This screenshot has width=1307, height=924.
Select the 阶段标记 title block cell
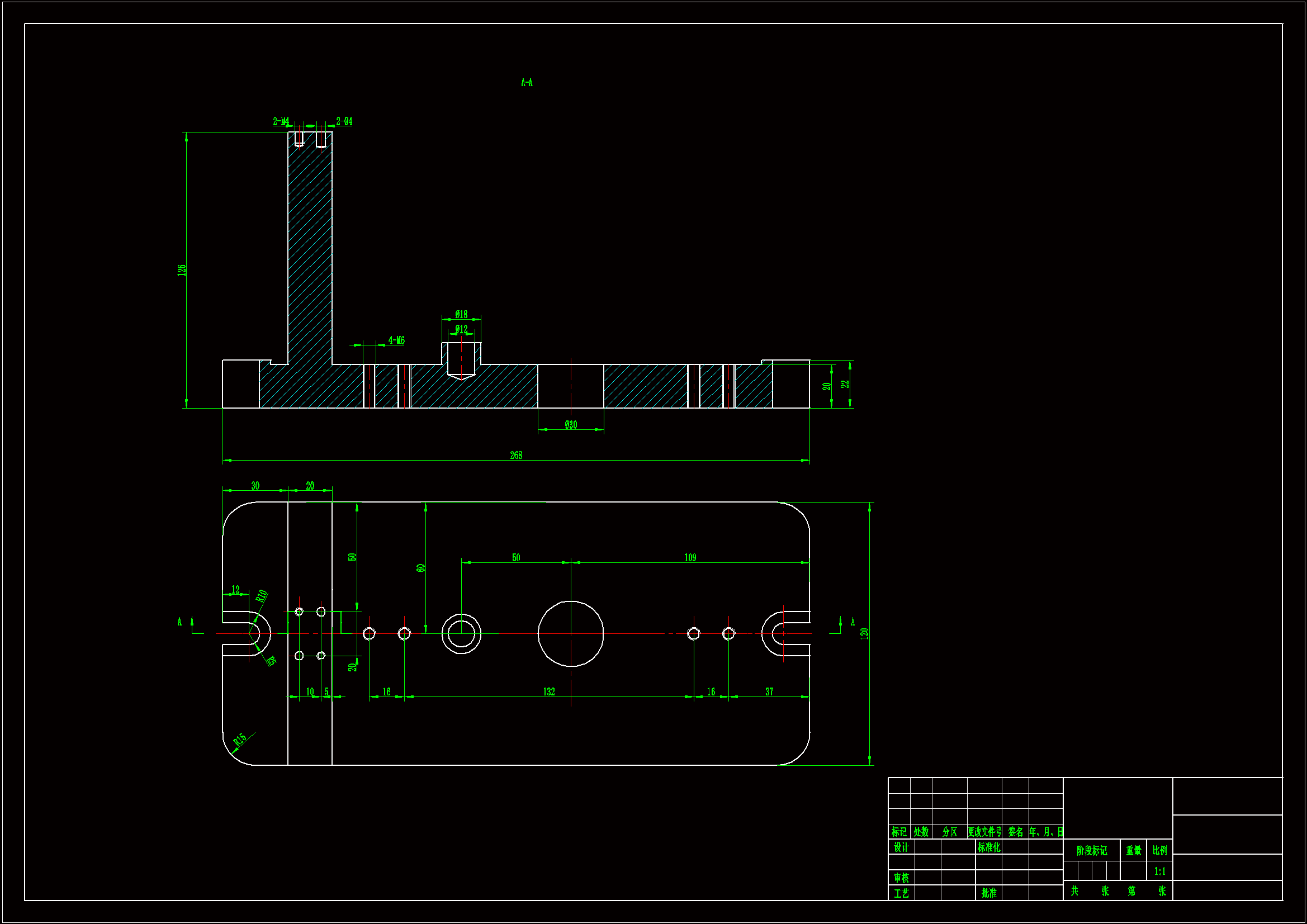pos(1091,851)
